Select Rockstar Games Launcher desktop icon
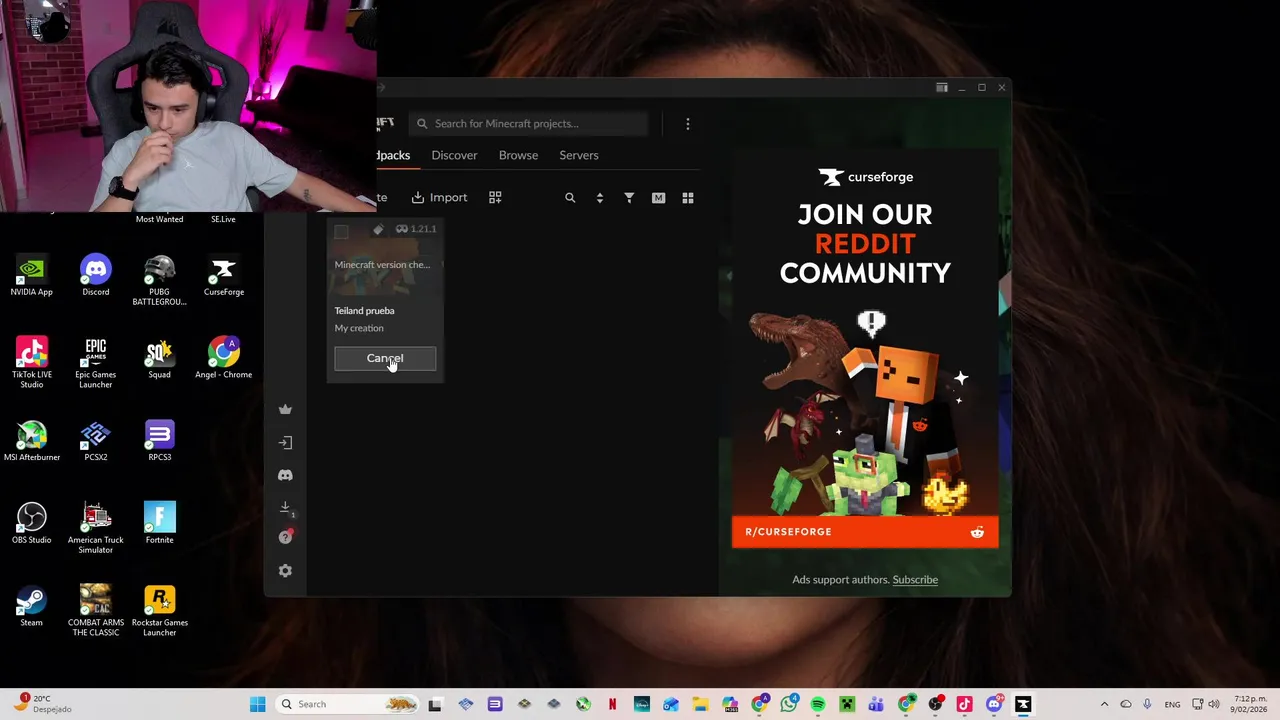Viewport: 1280px width, 720px height. pos(160,612)
